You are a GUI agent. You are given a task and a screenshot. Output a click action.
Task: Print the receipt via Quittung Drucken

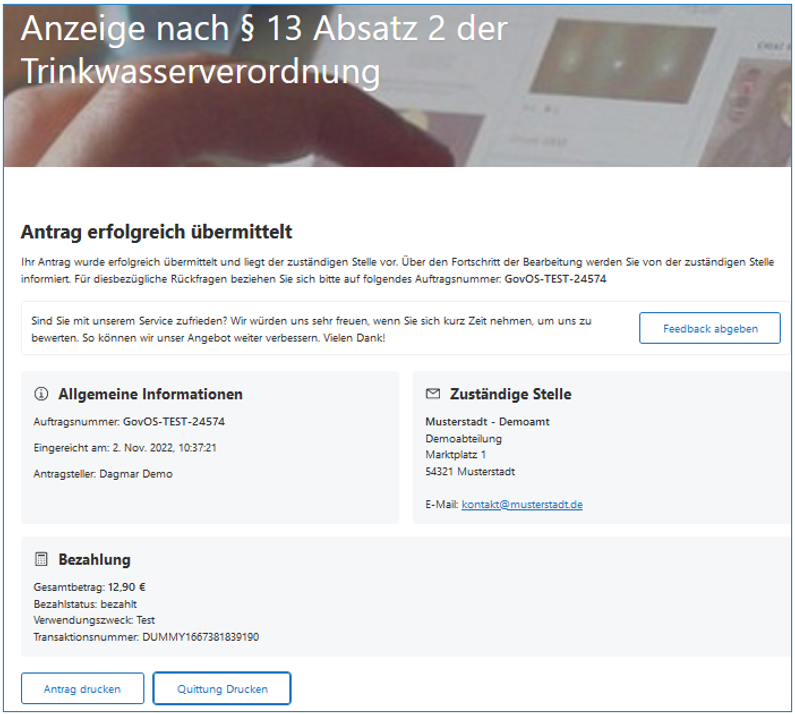click(x=222, y=689)
